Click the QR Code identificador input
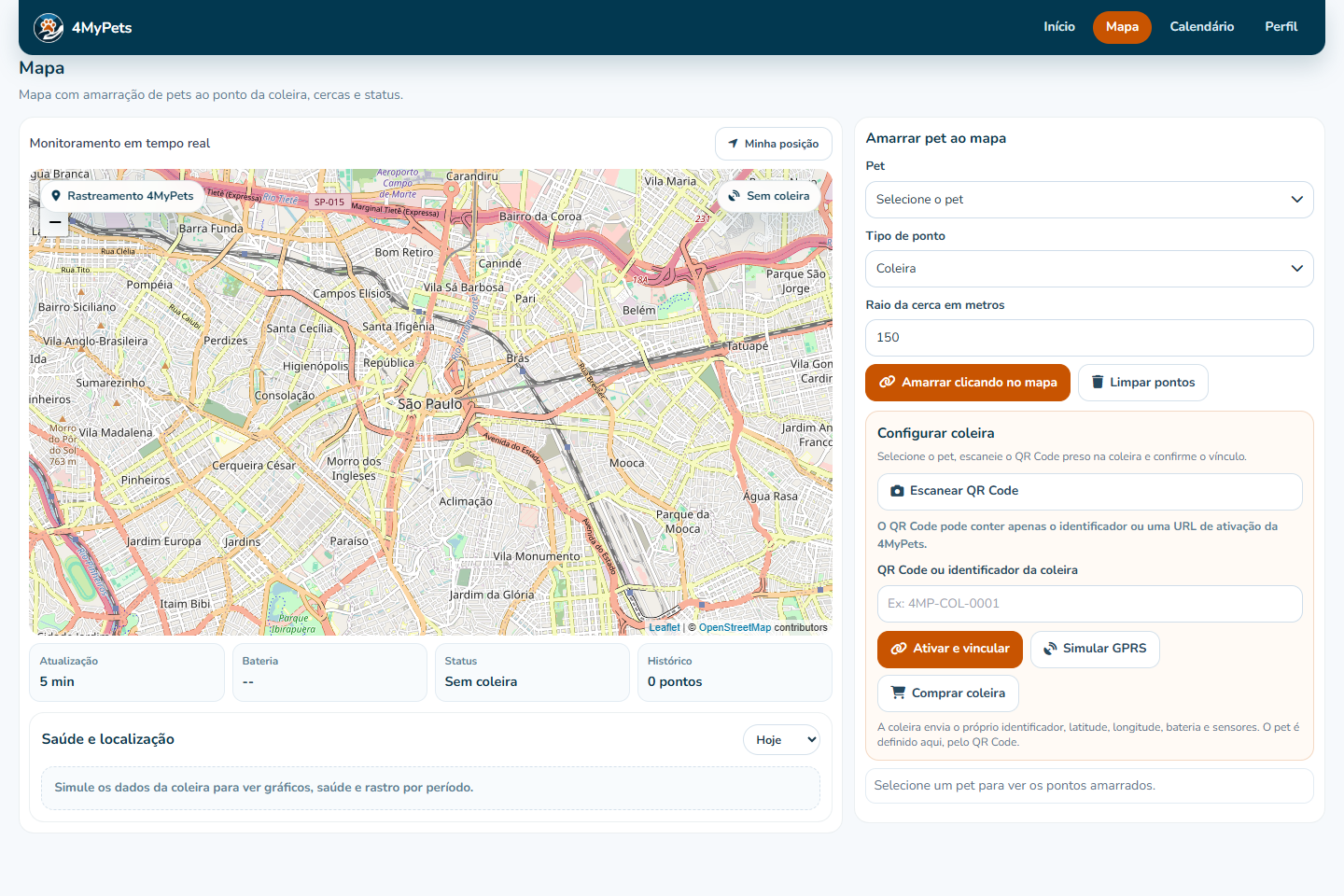This screenshot has height=896, width=1344. click(x=1089, y=604)
